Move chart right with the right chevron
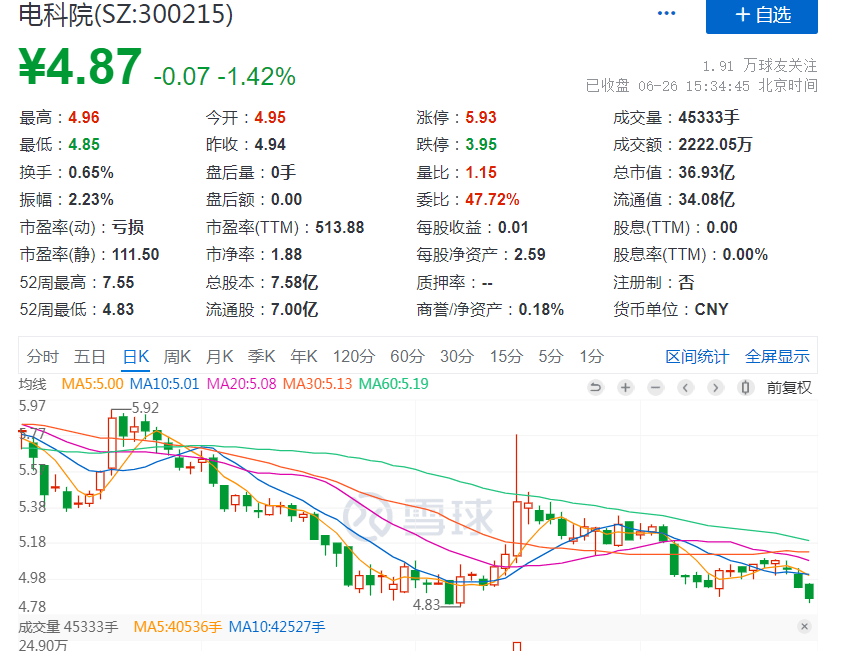This screenshot has height=651, width=847. (x=715, y=387)
